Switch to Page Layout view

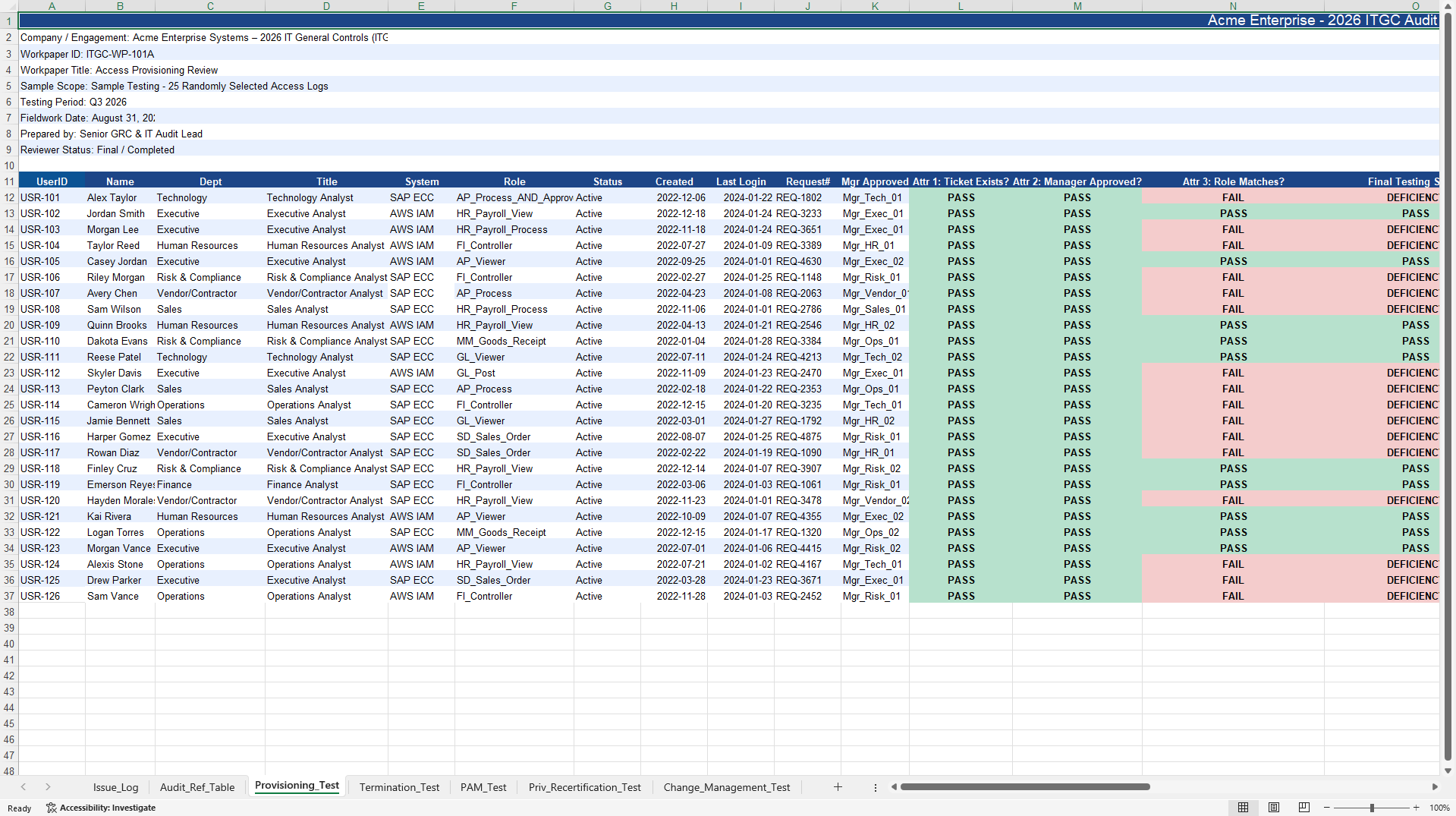tap(1274, 808)
